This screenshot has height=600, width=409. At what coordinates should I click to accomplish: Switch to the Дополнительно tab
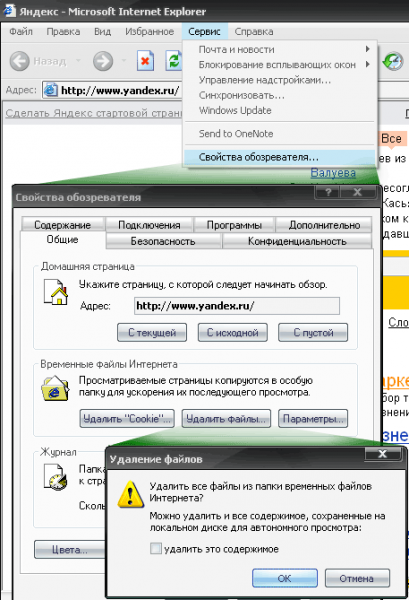pyautogui.click(x=324, y=225)
